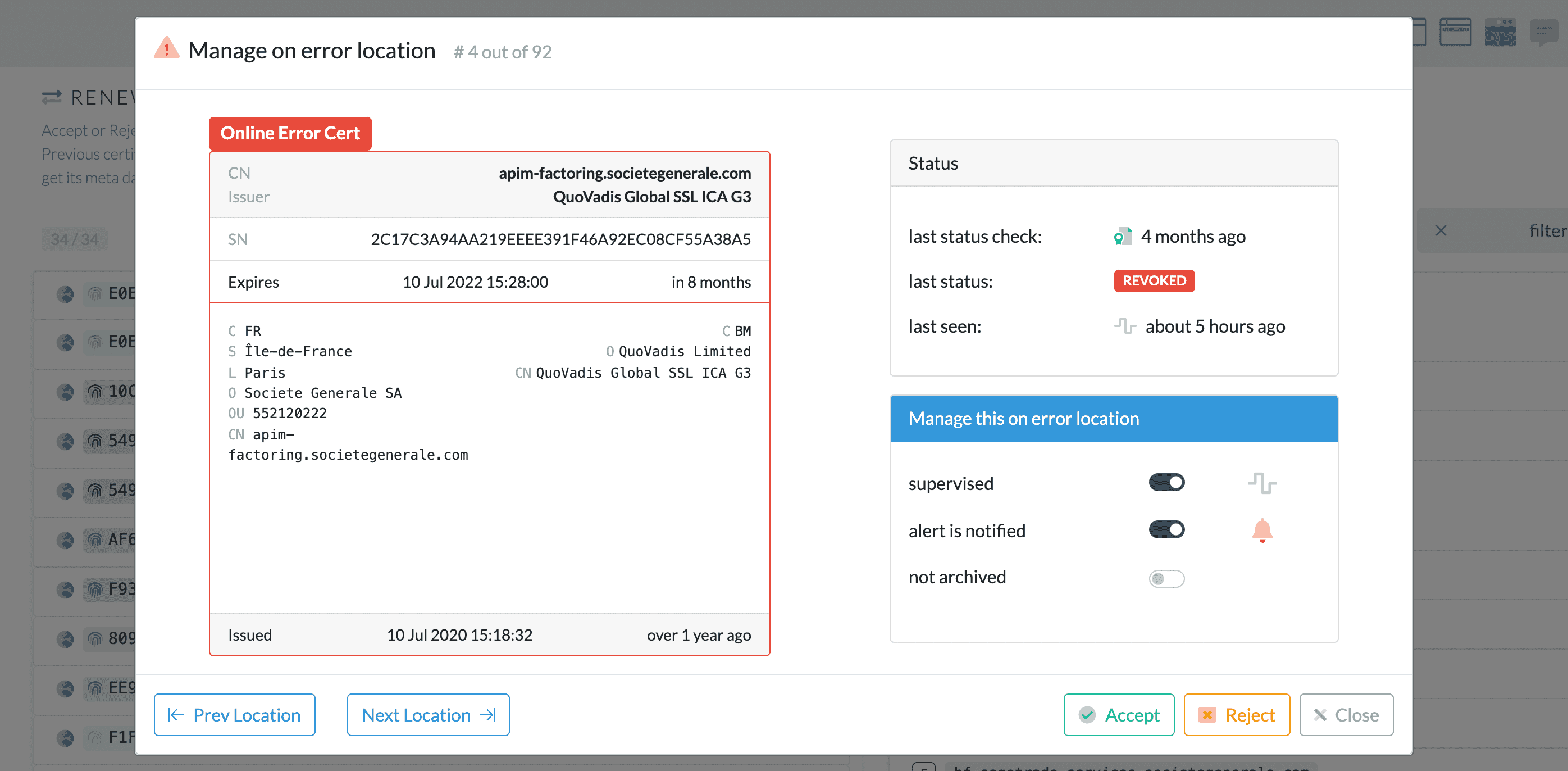1568x771 pixels.
Task: Click the alert notification bell icon
Action: (x=1262, y=530)
